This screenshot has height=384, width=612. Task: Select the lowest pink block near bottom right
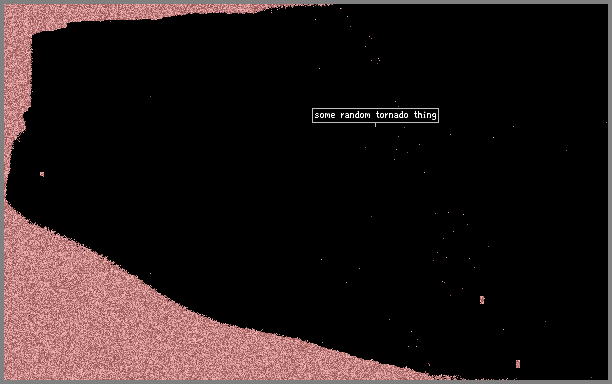[x=518, y=364]
